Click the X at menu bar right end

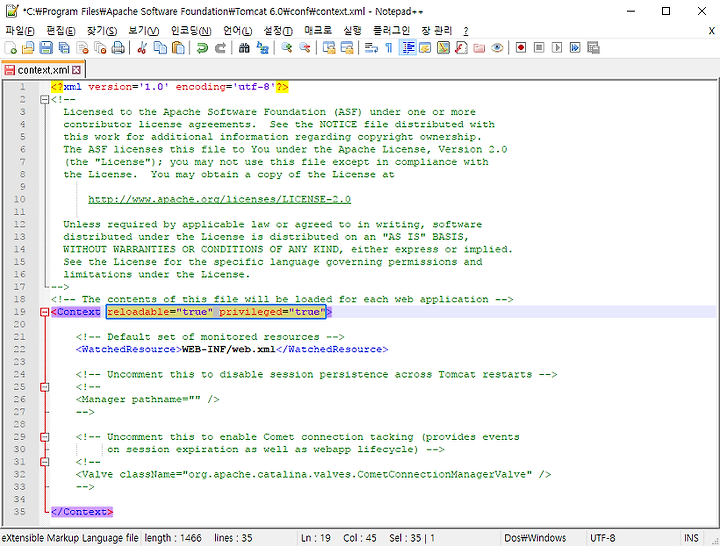pos(711,31)
